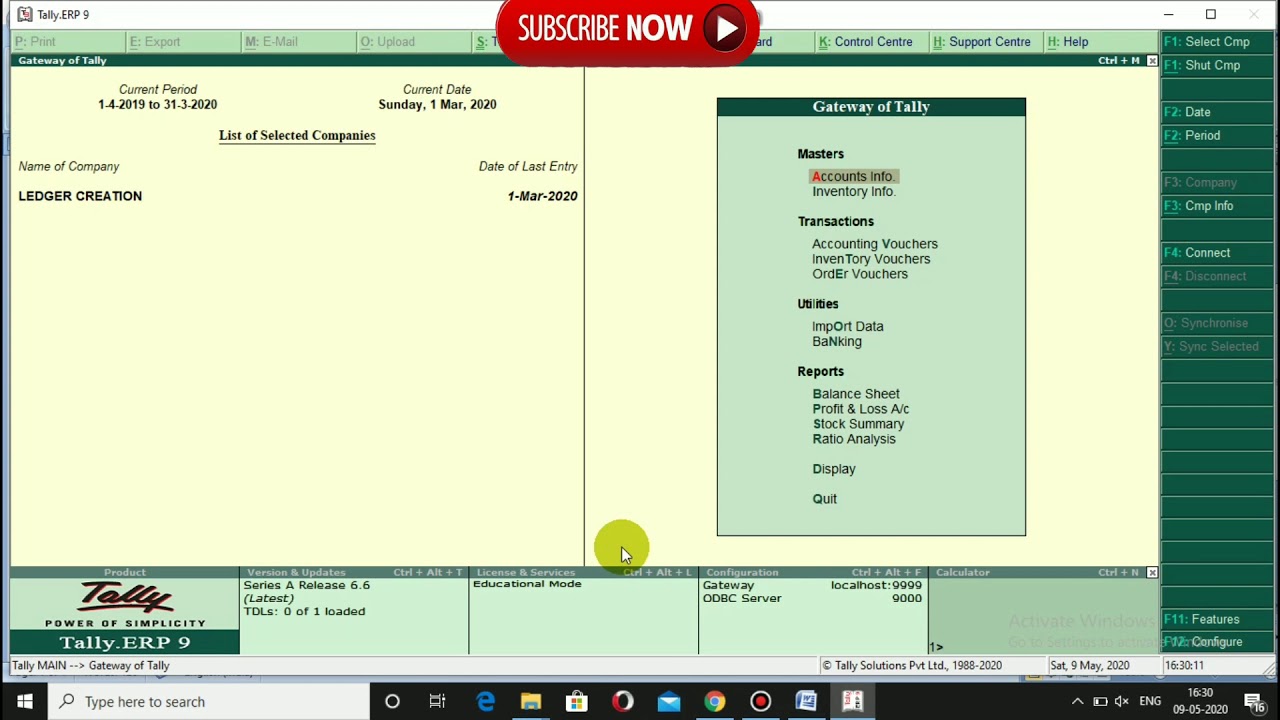Open the Opera browser taskbar icon
The height and width of the screenshot is (720, 1280).
tap(623, 702)
